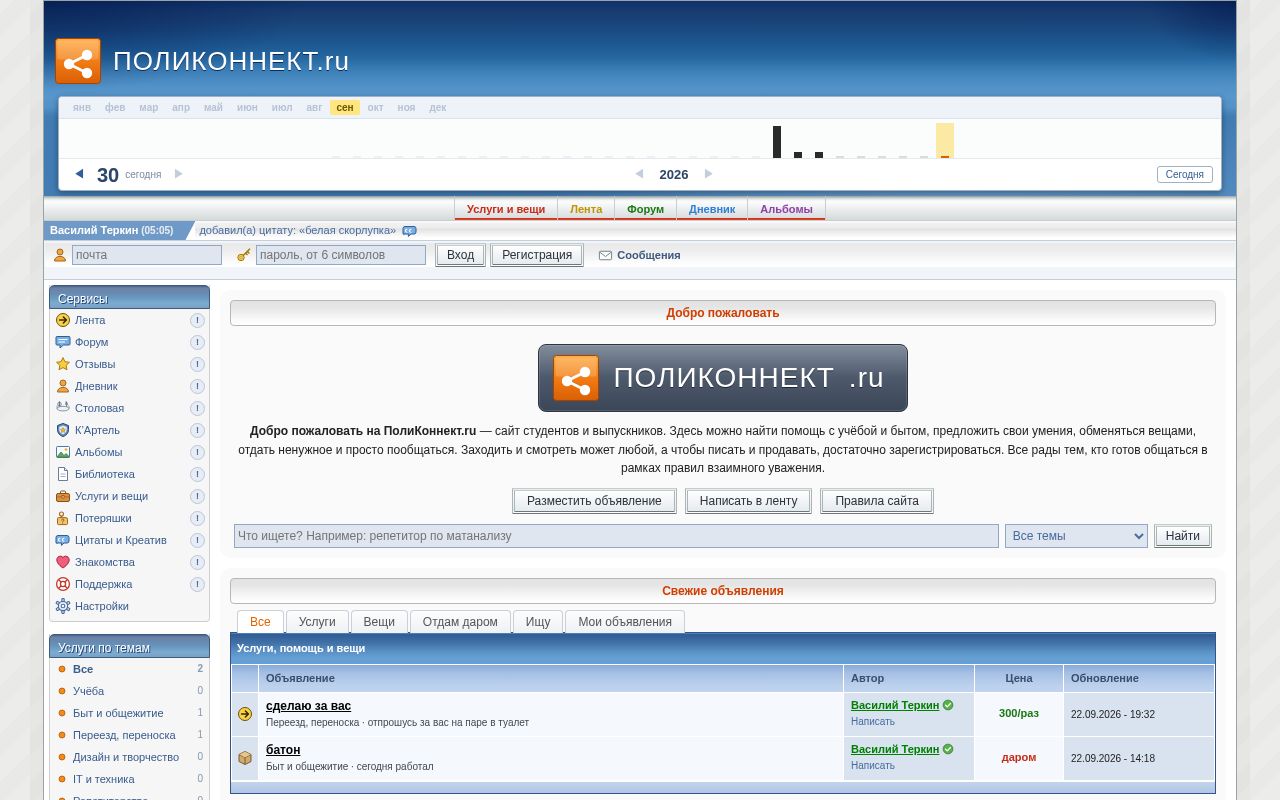Open Василий Теркин profile in батон row

pos(895,749)
